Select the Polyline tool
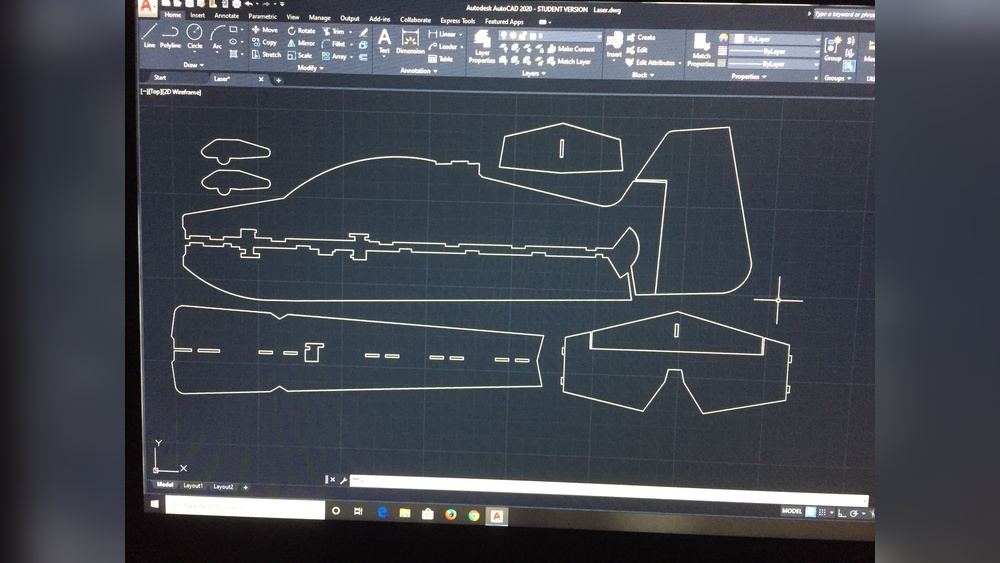Viewport: 1000px width, 563px height. 170,36
